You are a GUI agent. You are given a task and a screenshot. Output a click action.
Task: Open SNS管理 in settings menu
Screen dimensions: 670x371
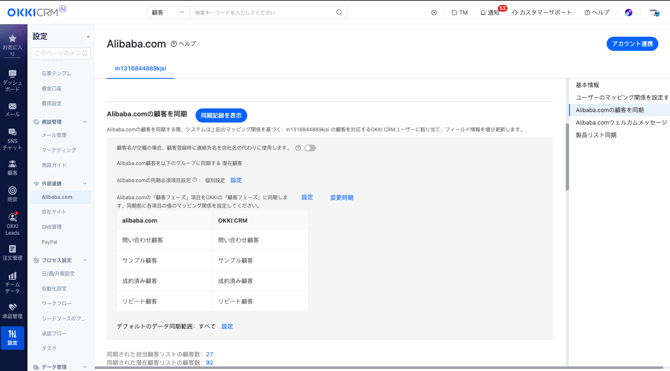point(52,227)
